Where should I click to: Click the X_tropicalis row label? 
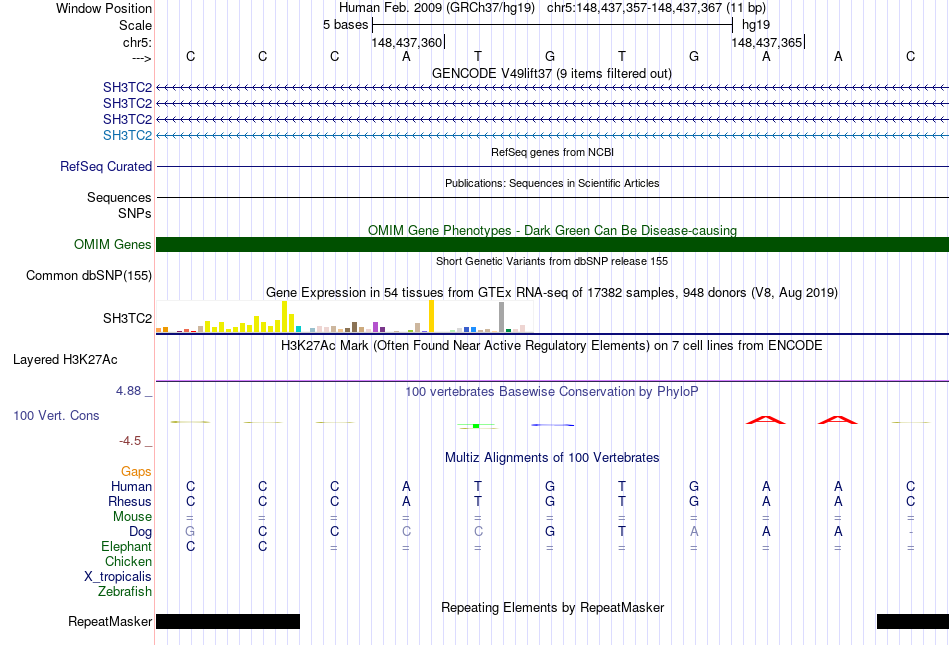(118, 577)
